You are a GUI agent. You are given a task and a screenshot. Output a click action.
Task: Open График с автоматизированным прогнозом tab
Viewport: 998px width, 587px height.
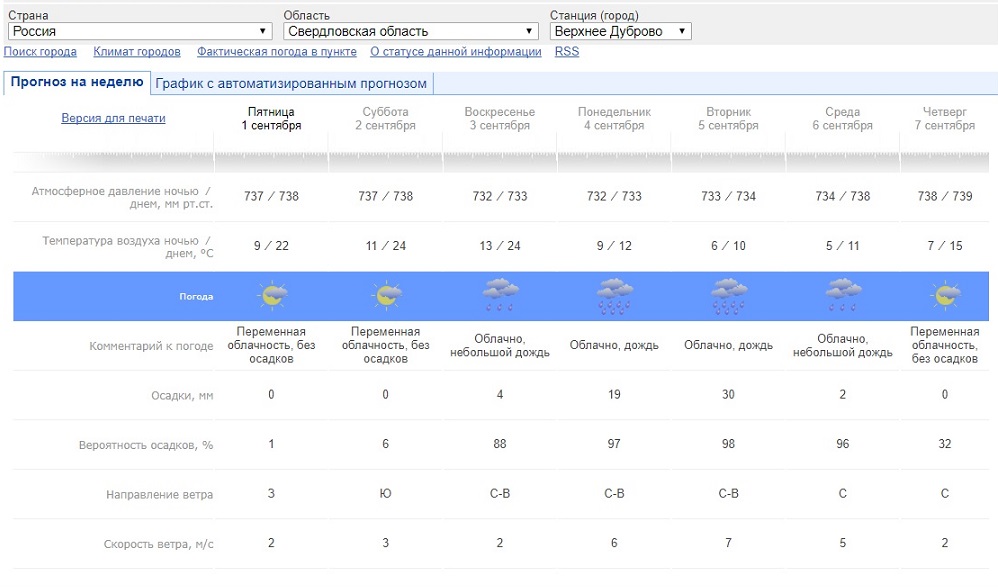click(x=291, y=83)
